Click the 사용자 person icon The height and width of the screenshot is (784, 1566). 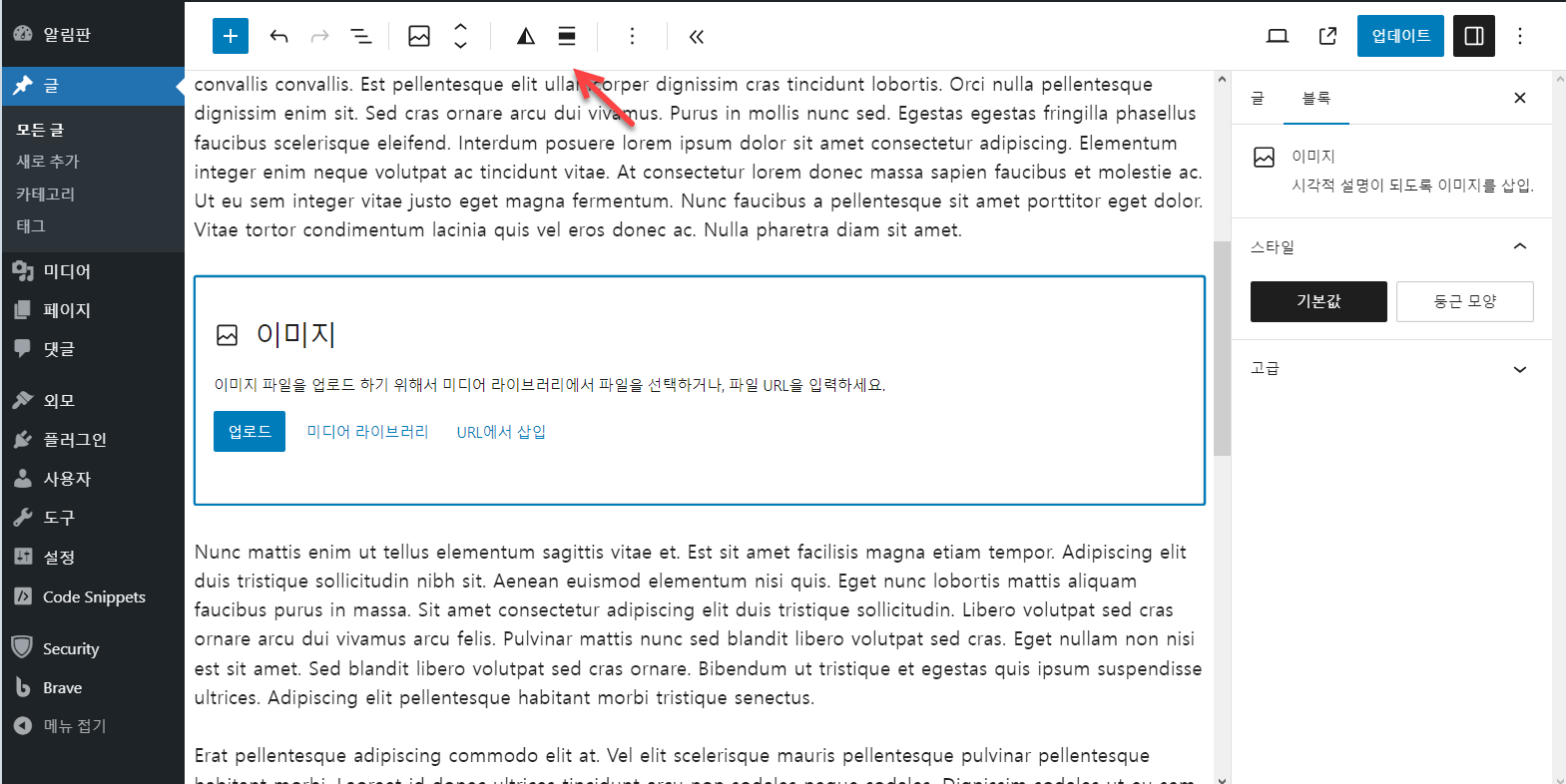[23, 479]
